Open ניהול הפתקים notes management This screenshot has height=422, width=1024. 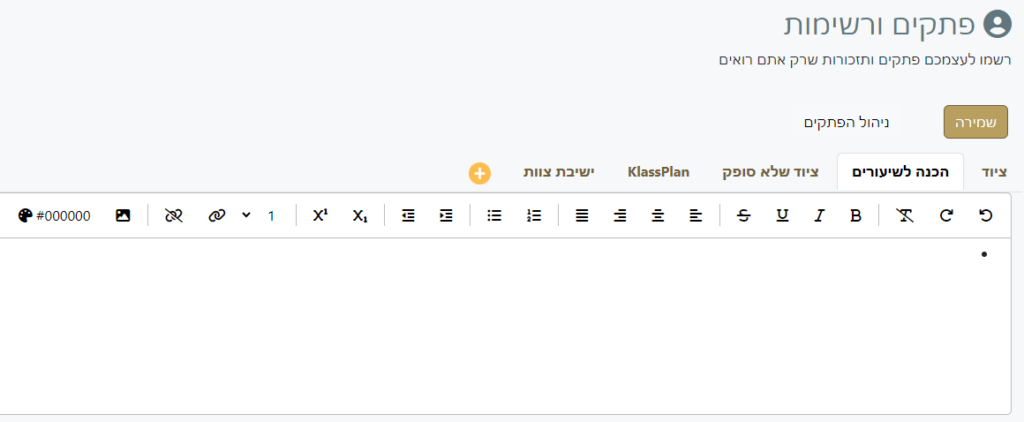pos(848,122)
